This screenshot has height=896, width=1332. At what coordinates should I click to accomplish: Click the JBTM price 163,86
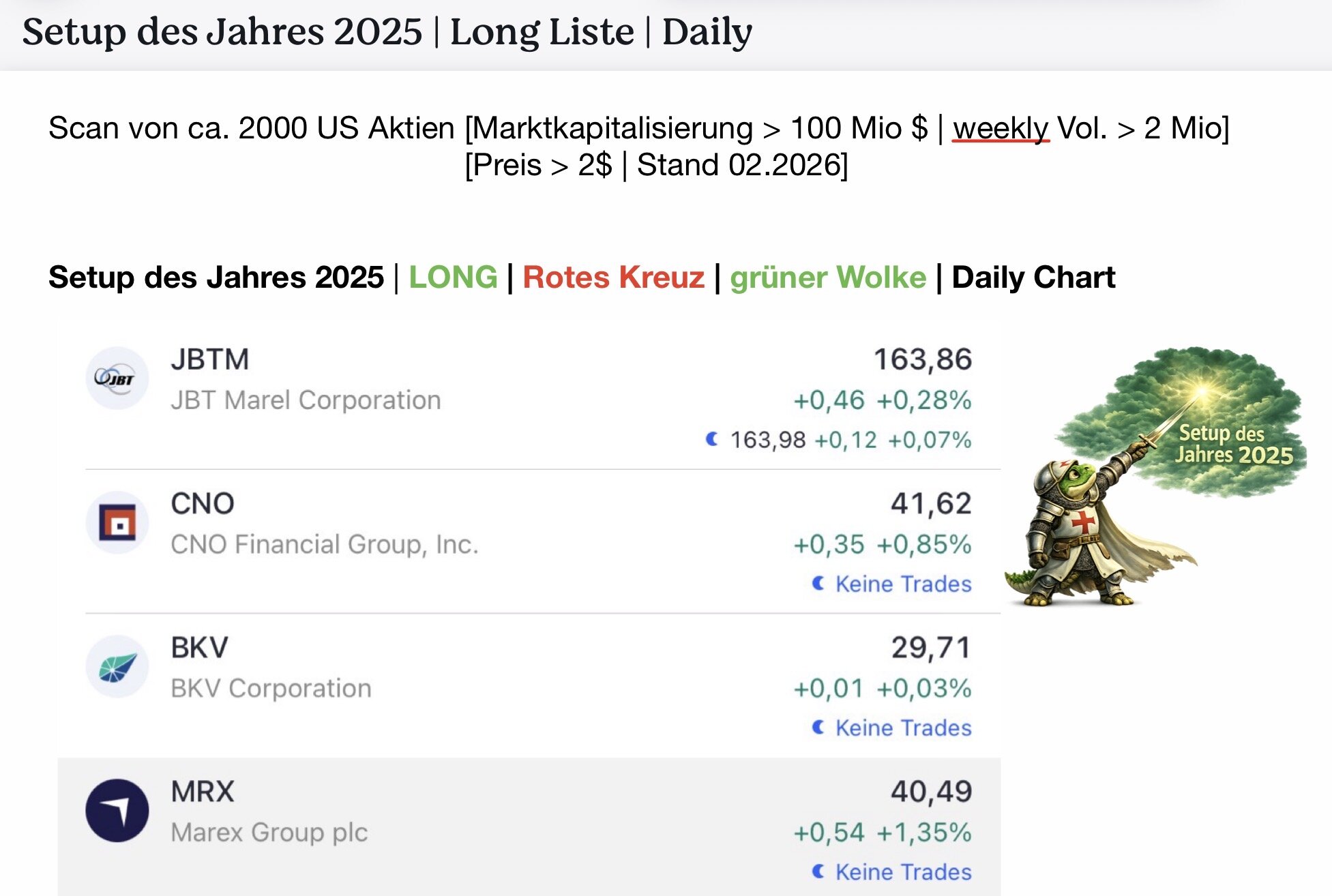click(x=923, y=359)
